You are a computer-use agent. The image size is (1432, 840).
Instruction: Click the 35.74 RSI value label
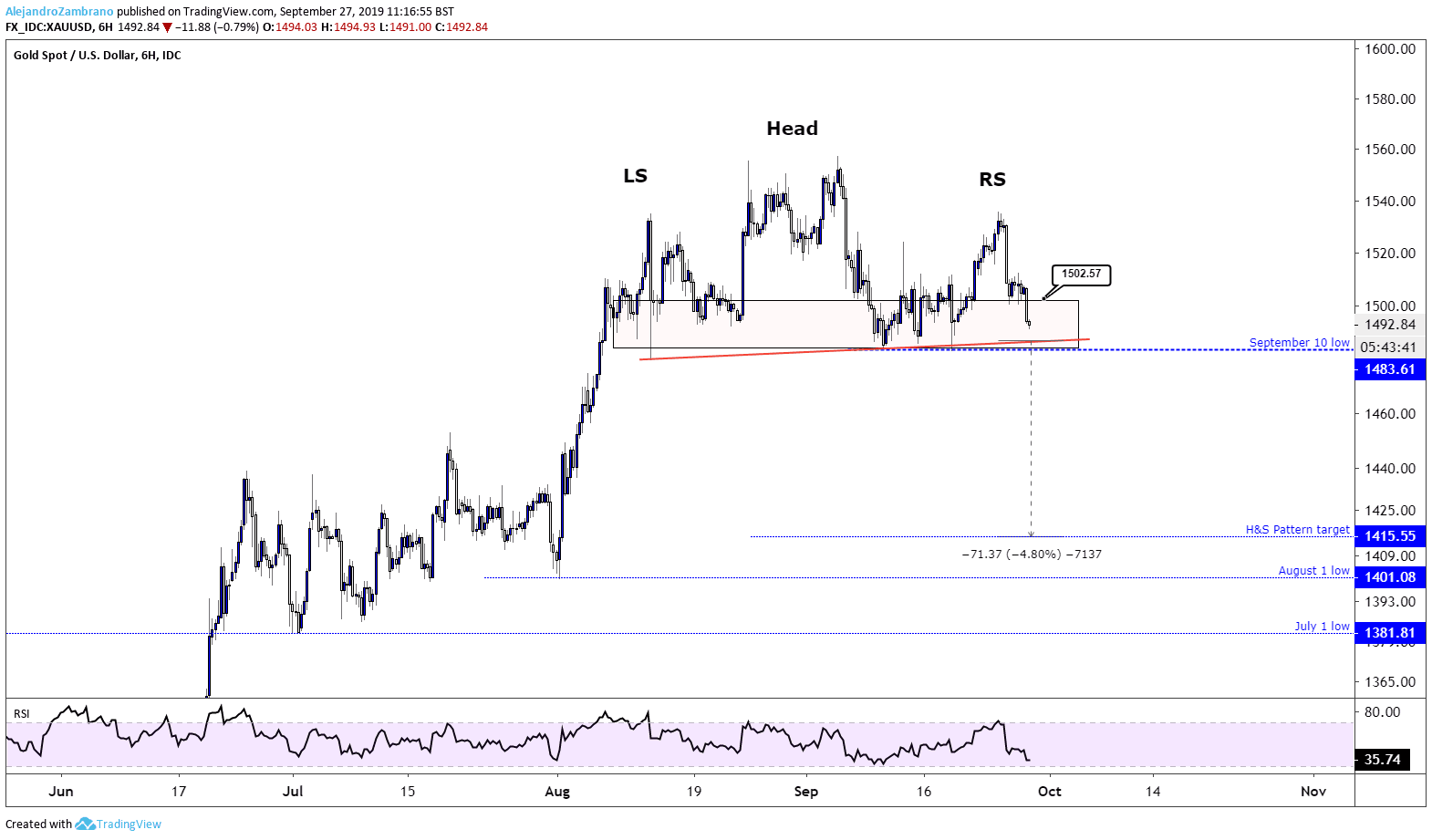coord(1383,760)
